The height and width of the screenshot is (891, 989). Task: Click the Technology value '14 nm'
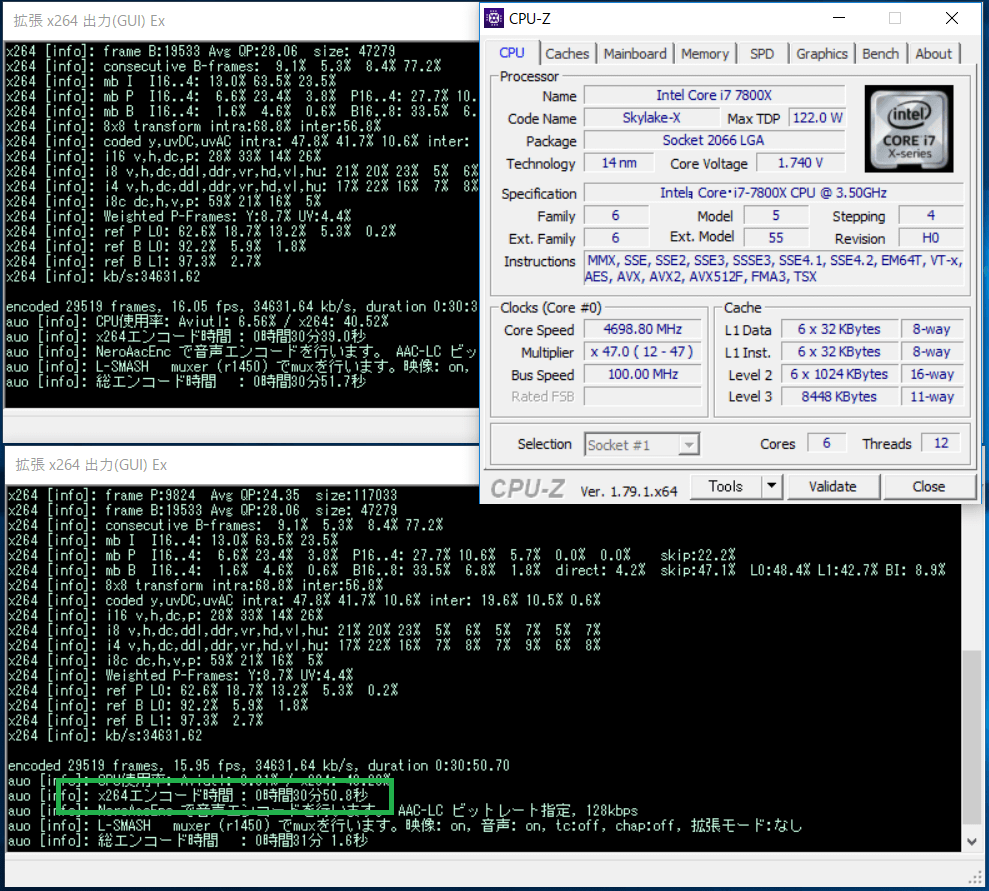click(619, 163)
